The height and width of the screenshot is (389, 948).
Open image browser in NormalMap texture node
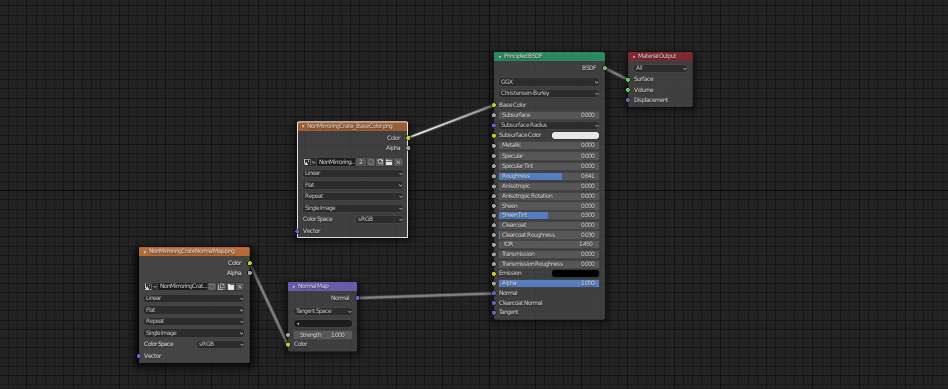tap(151, 287)
